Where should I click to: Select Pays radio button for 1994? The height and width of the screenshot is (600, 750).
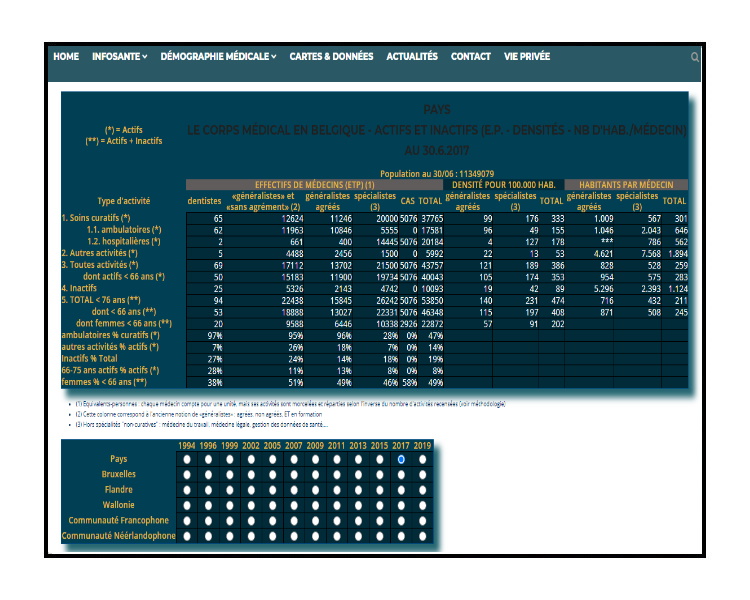coord(187,459)
